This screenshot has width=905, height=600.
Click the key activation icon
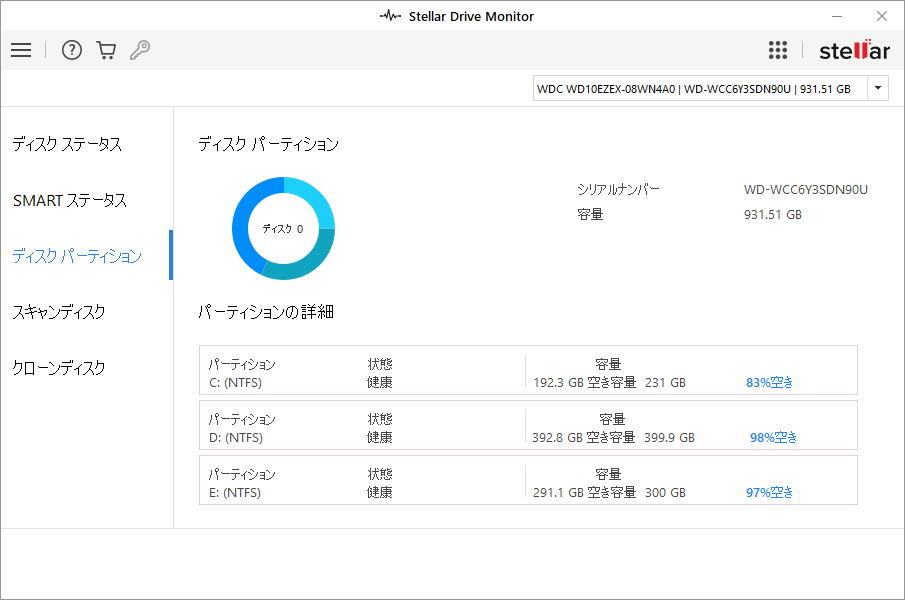(x=140, y=50)
